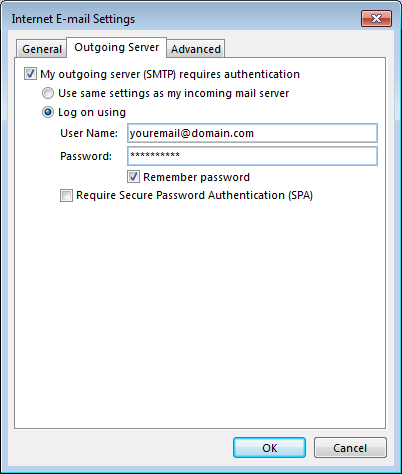Click the Password input field

click(252, 156)
